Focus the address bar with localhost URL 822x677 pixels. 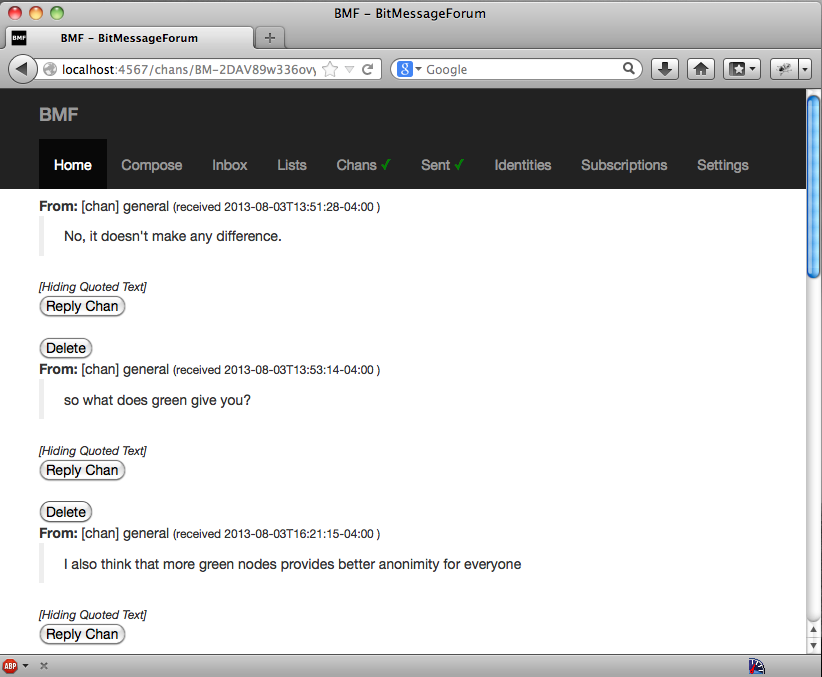(189, 69)
